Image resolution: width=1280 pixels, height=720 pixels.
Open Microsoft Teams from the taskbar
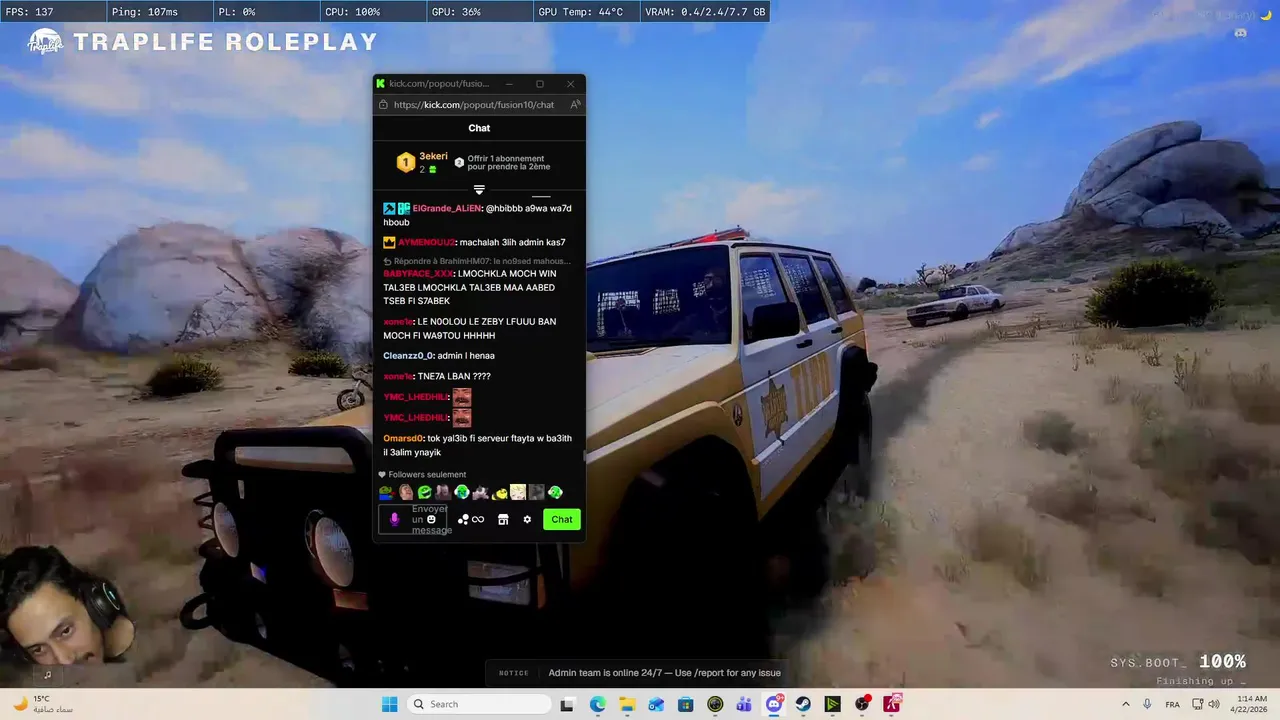(x=744, y=704)
